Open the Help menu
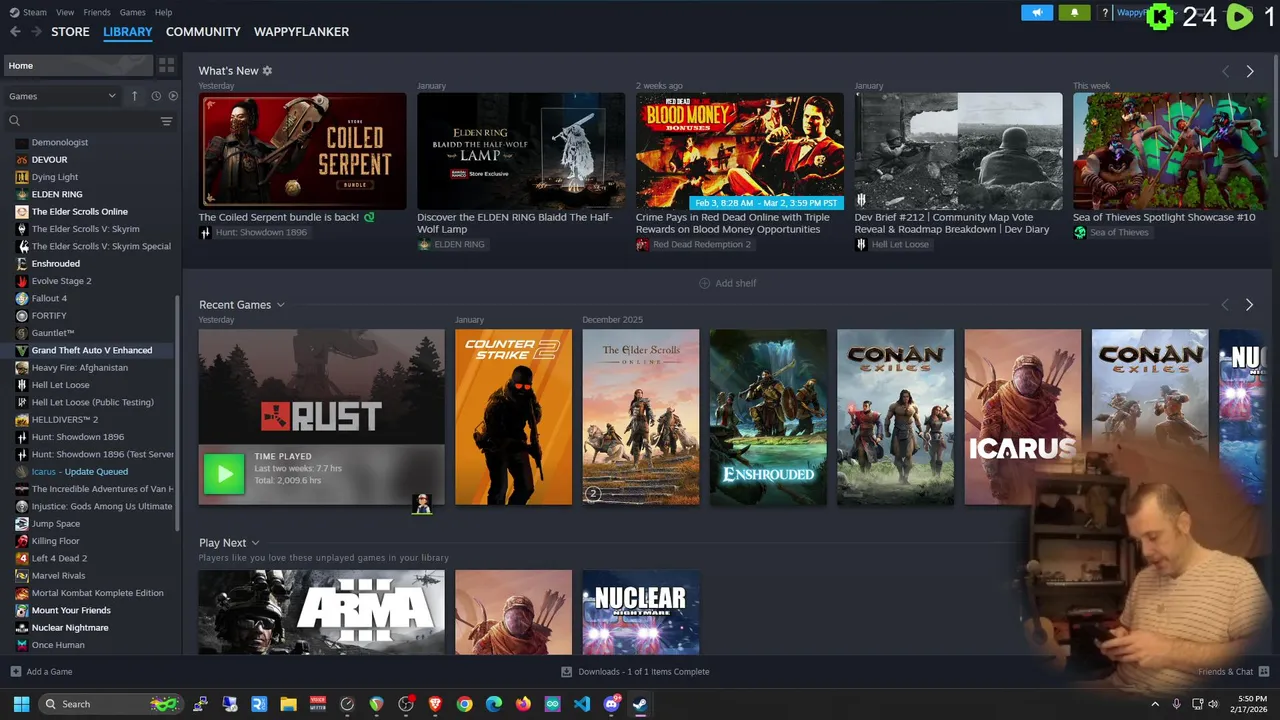This screenshot has height=720, width=1280. coord(163,12)
